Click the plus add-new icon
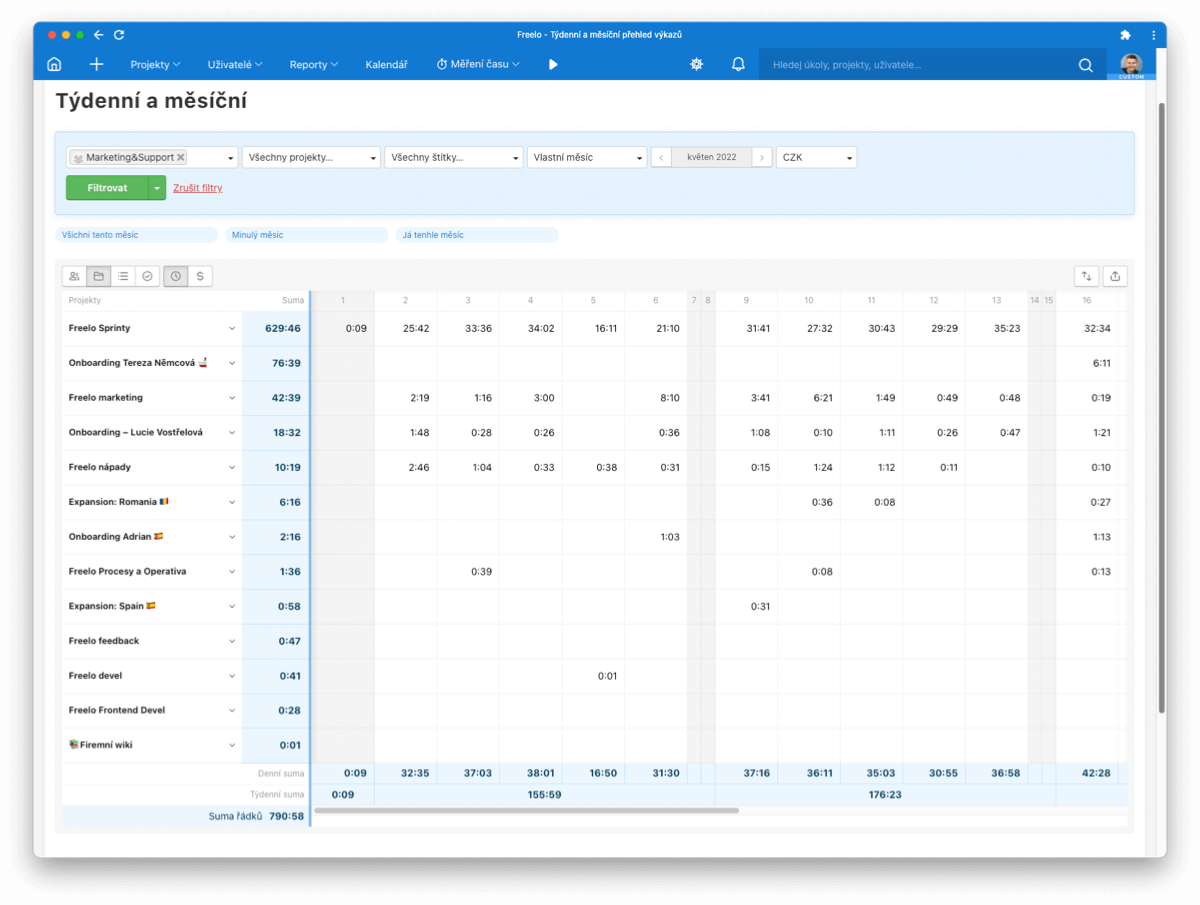 [96, 64]
